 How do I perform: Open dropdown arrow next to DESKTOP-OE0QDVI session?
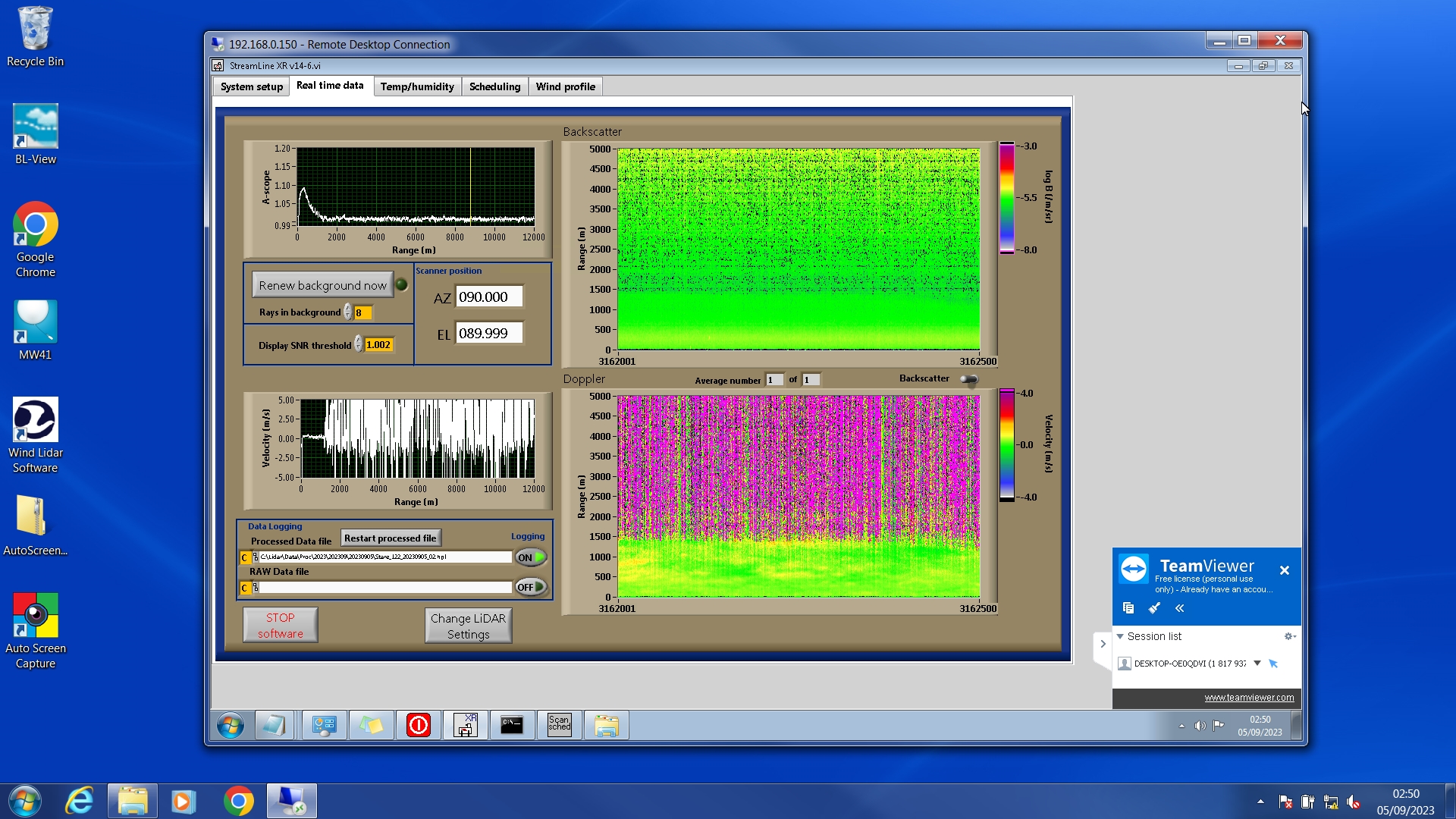tap(1257, 664)
